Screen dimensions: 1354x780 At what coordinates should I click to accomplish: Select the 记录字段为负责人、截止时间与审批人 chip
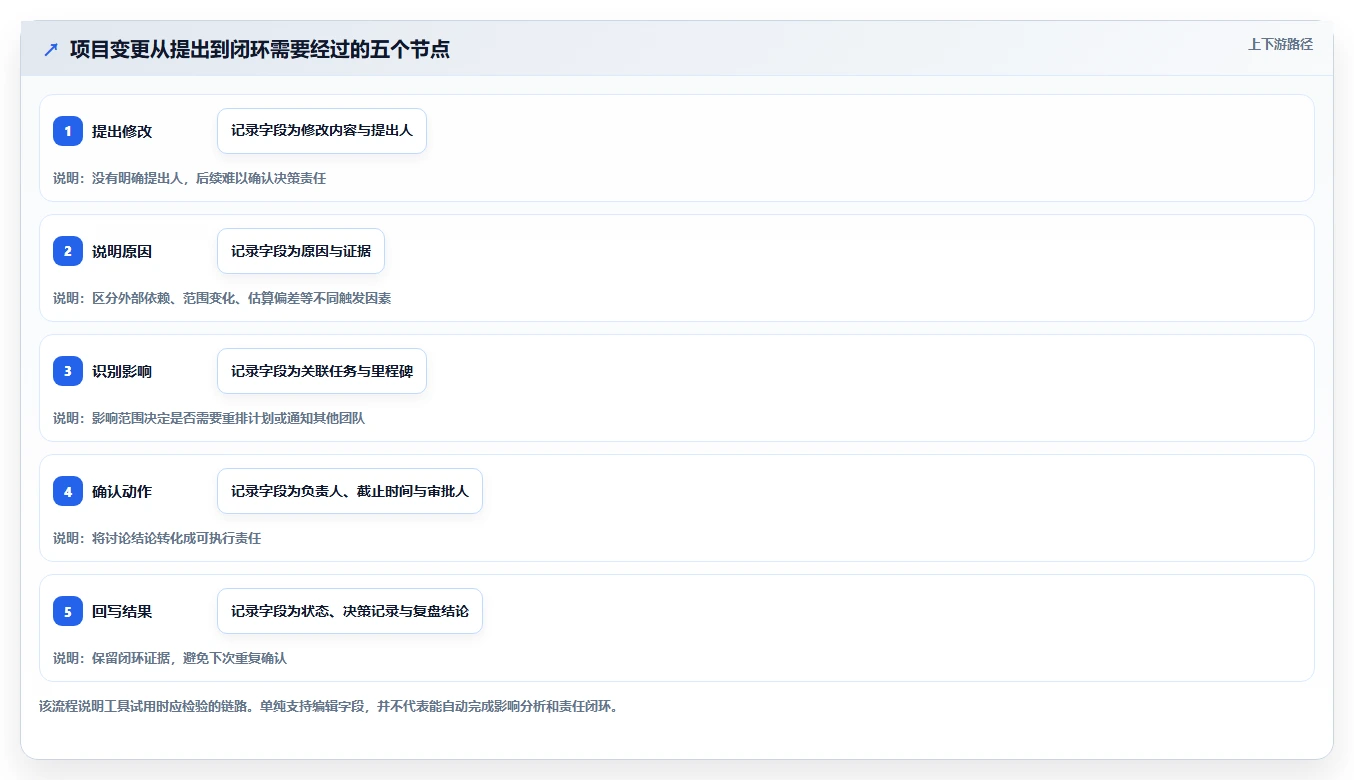[350, 491]
